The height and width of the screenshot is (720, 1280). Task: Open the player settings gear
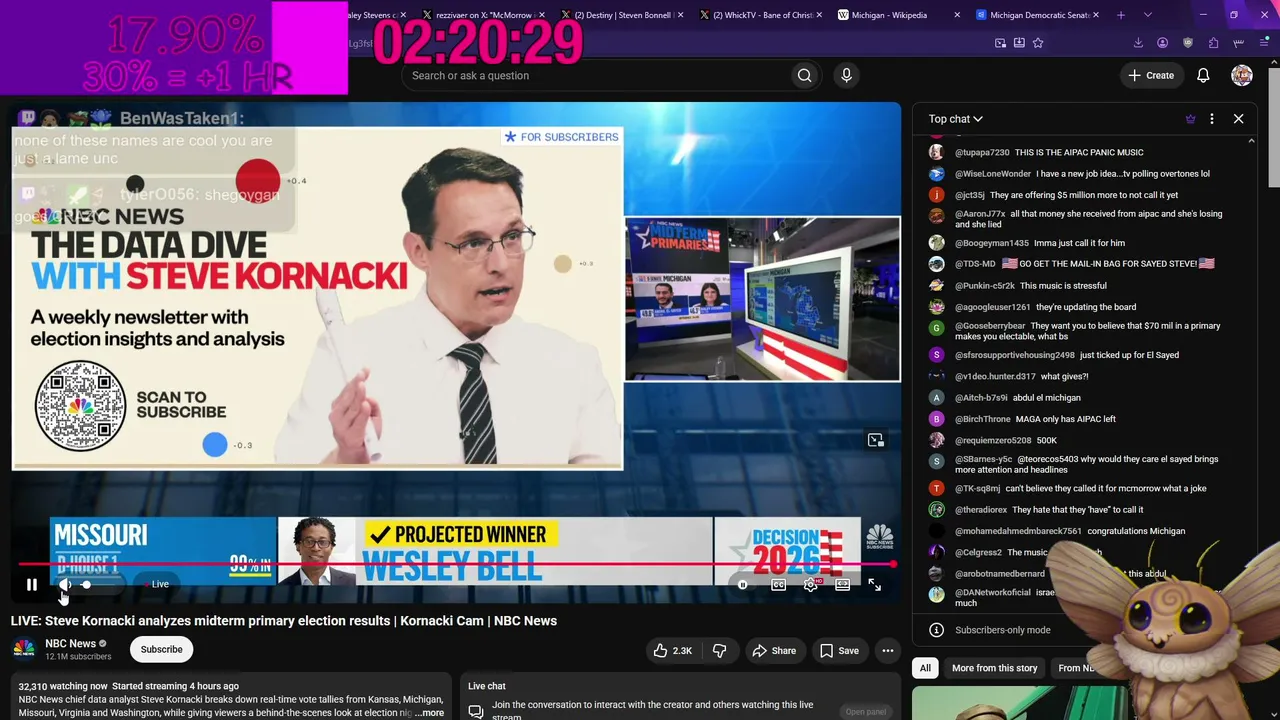tap(811, 585)
